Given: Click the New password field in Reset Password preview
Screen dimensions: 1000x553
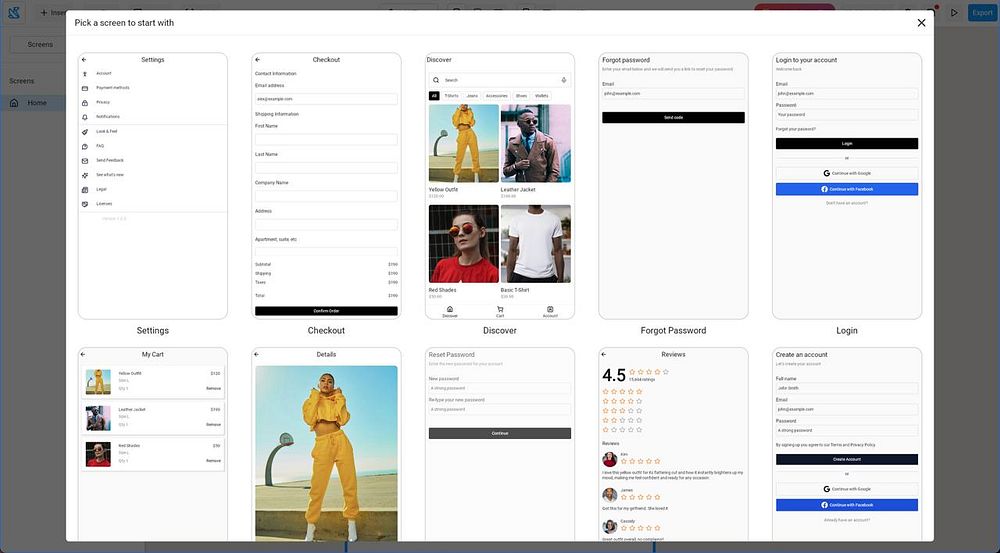Looking at the screenshot, I should tap(499, 388).
